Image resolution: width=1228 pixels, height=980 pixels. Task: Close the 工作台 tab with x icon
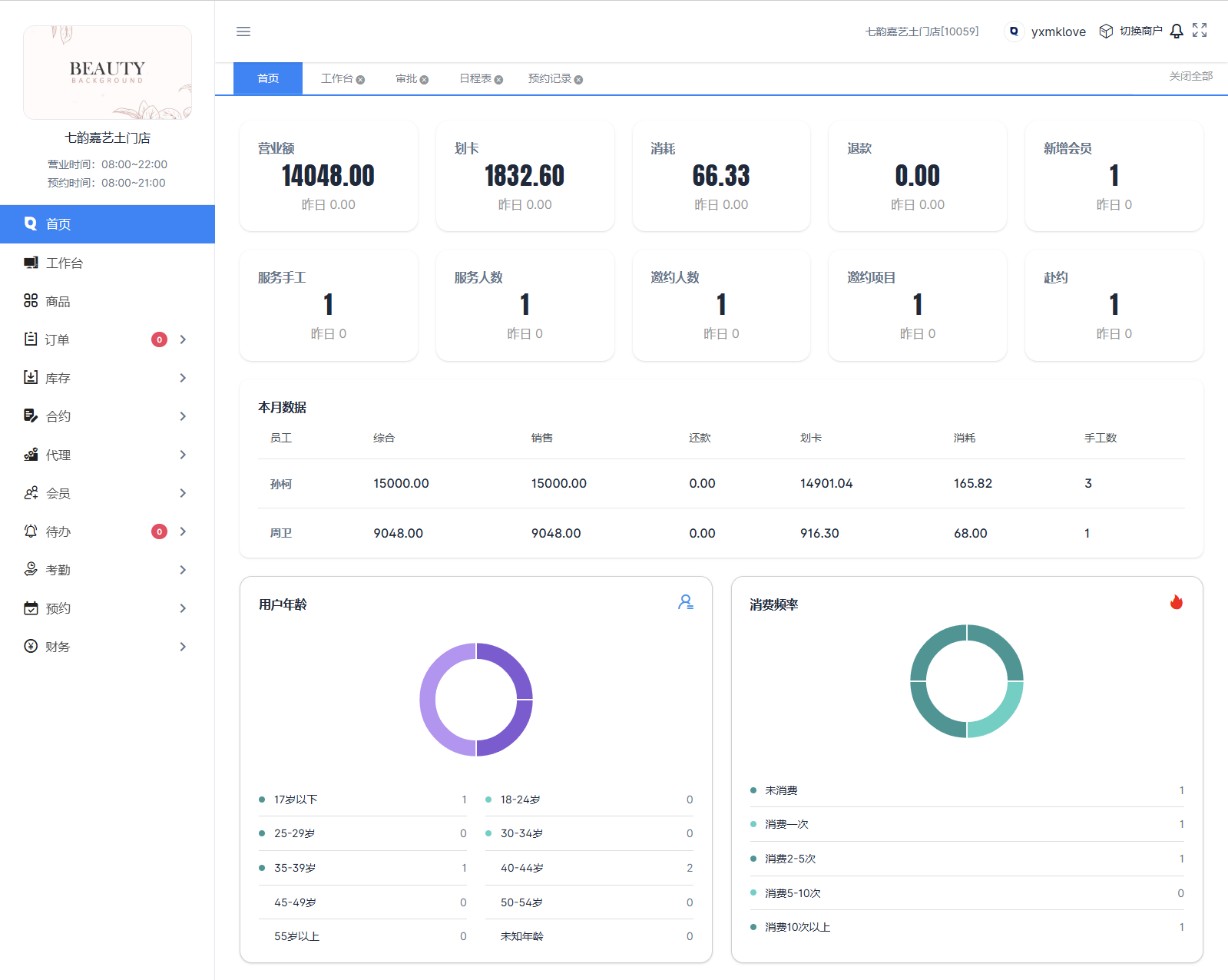click(360, 80)
